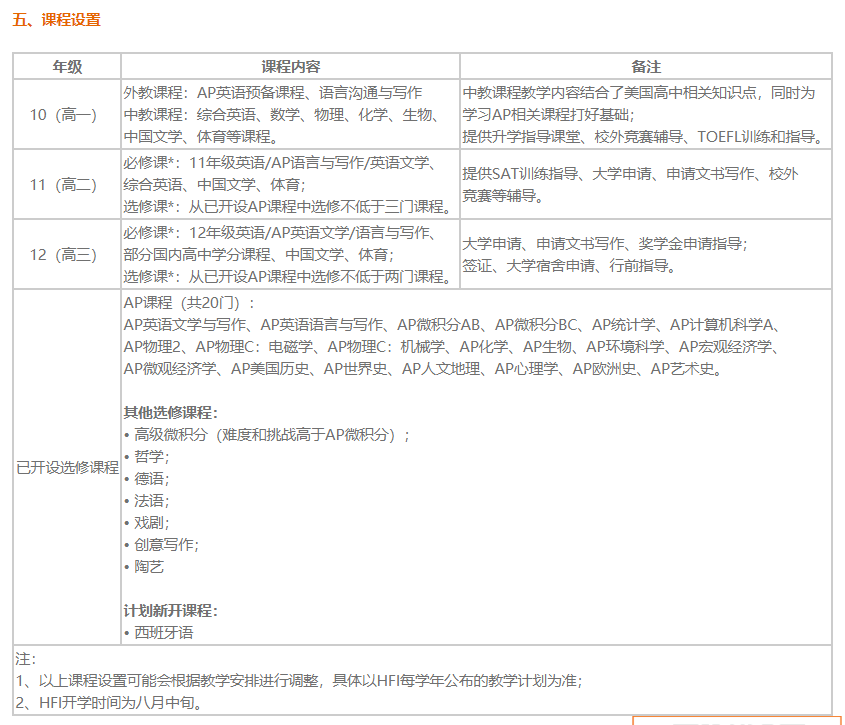Click the 11（高二）grade cell
This screenshot has width=845, height=725.
pyautogui.click(x=63, y=183)
